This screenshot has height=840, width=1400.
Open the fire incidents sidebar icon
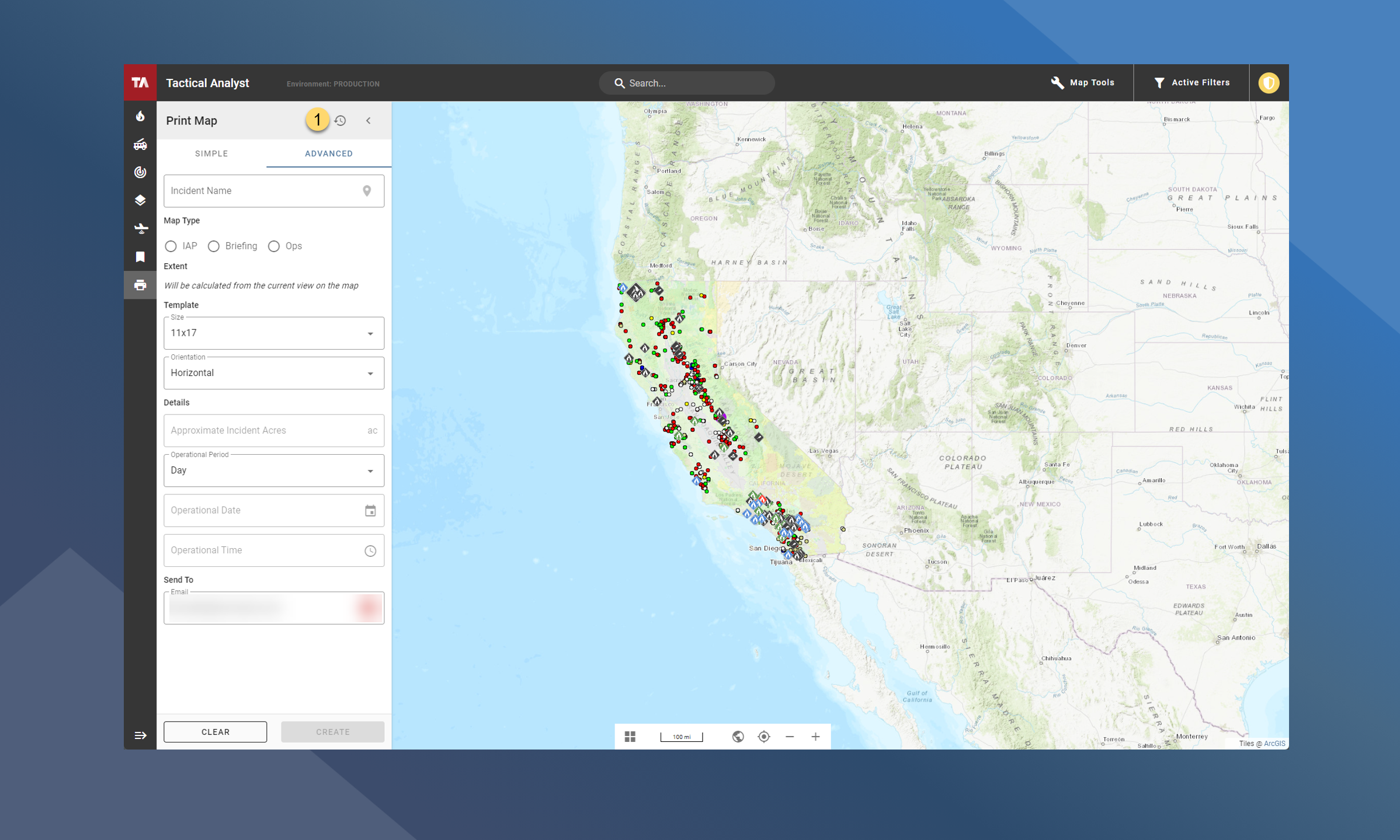pyautogui.click(x=140, y=116)
